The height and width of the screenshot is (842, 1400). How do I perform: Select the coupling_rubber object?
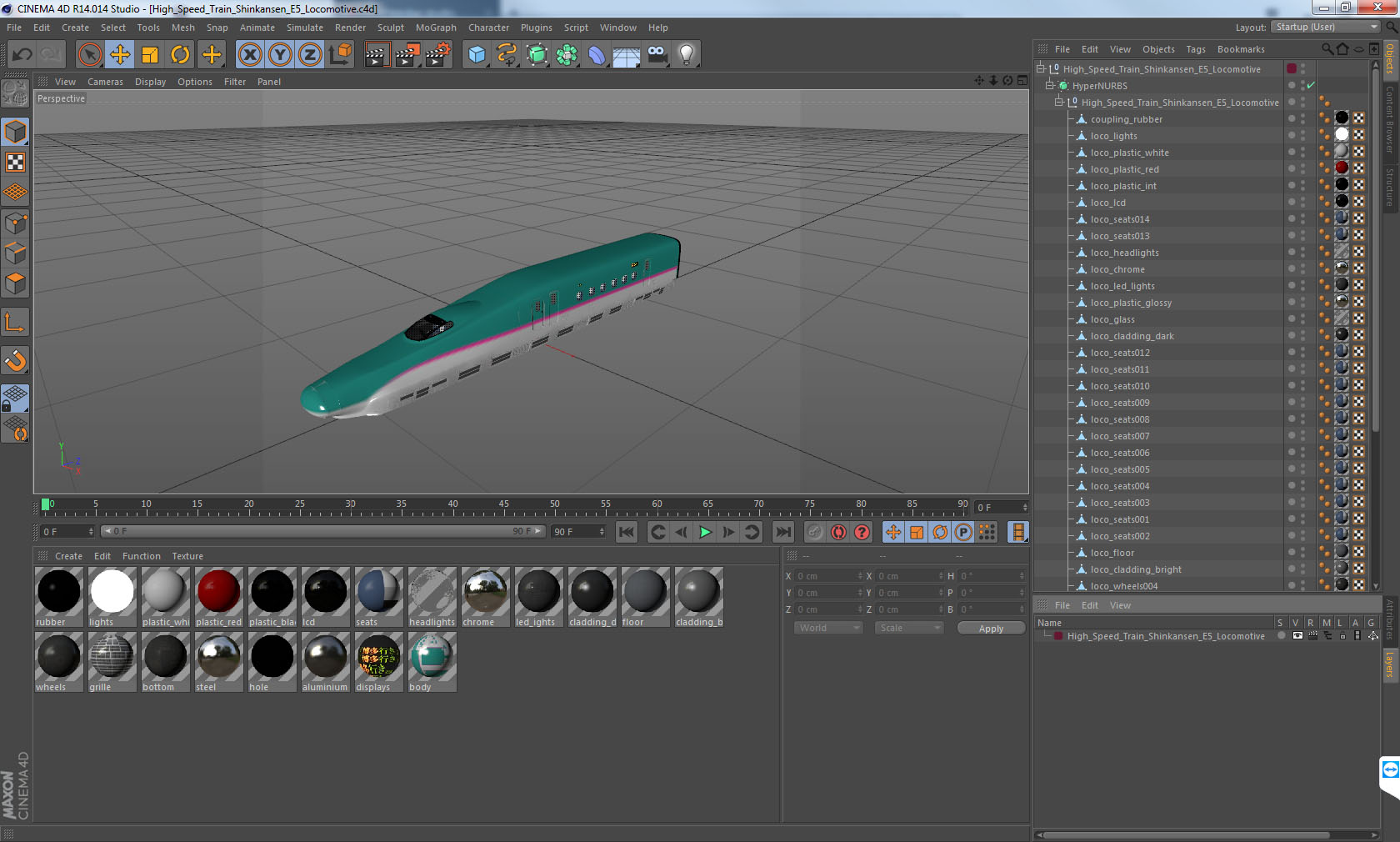[x=1127, y=119]
